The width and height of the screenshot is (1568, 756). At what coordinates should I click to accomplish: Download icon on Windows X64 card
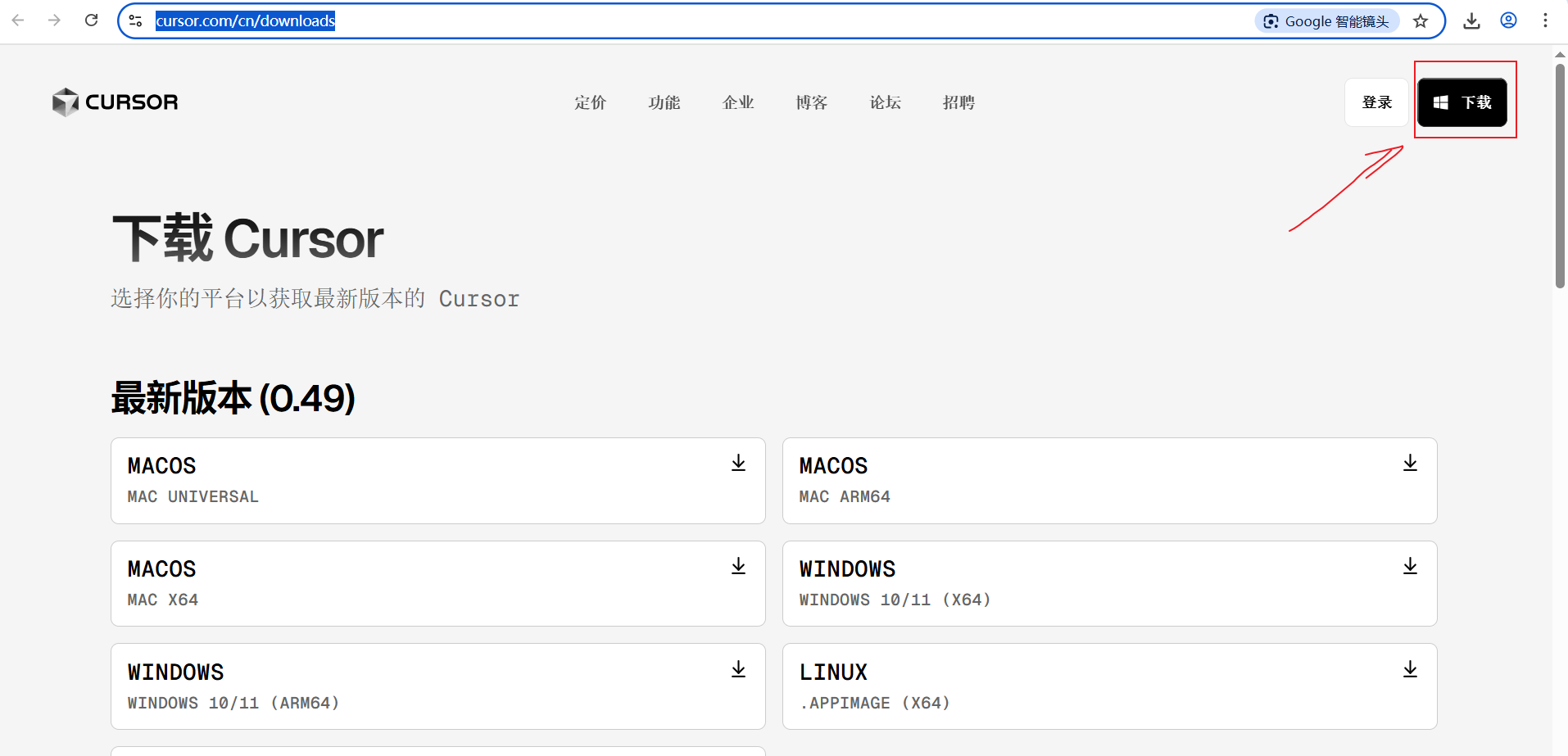click(1410, 567)
